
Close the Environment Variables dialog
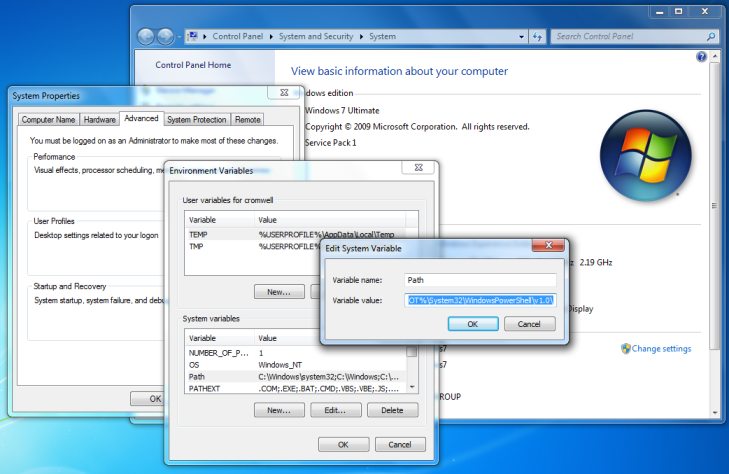click(x=418, y=168)
